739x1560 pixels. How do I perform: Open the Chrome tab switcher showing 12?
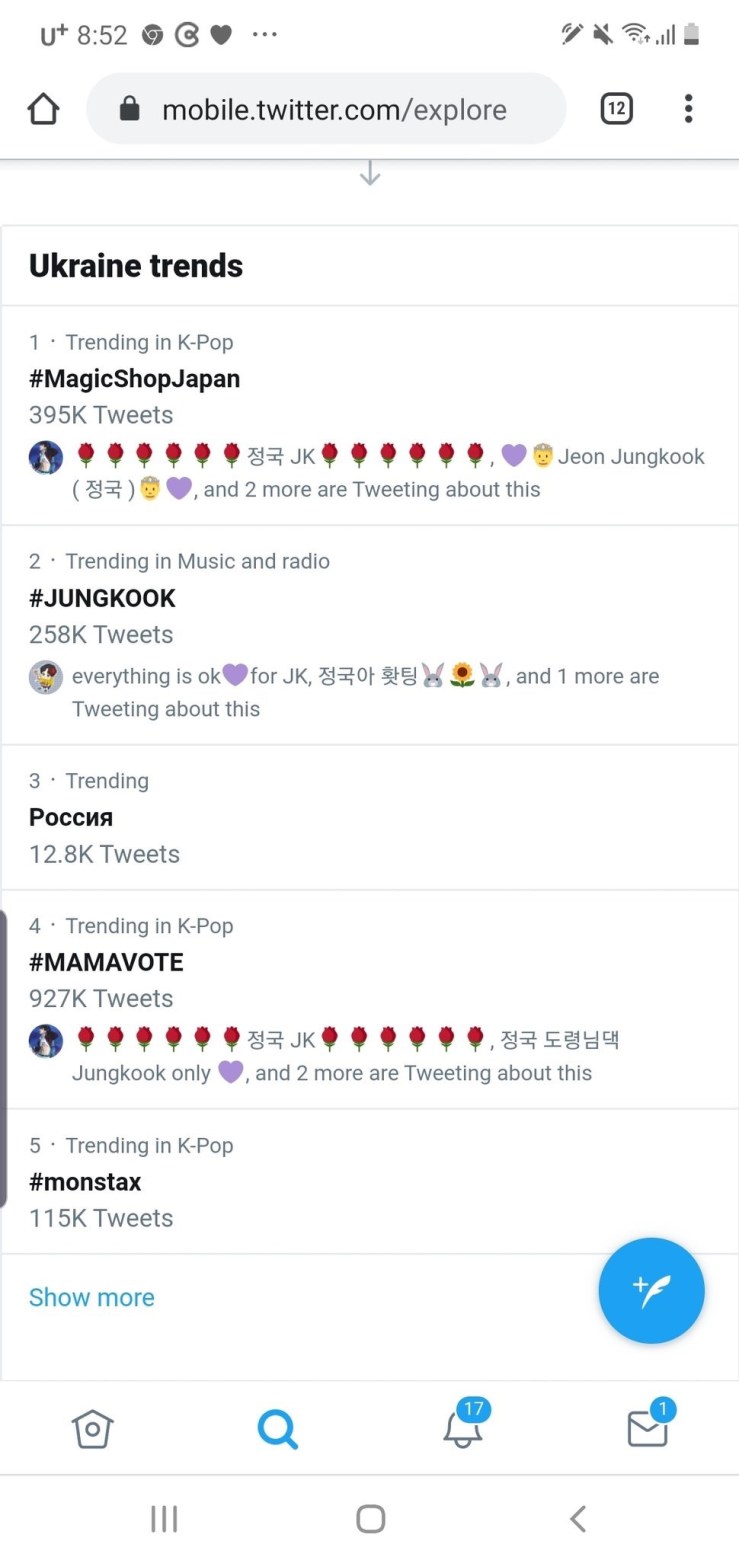(x=617, y=109)
